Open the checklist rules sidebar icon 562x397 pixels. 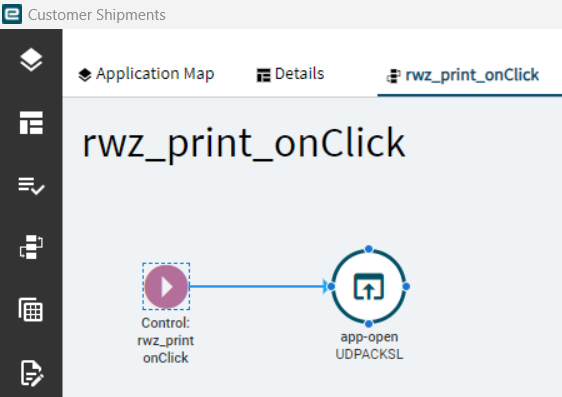[x=31, y=186]
